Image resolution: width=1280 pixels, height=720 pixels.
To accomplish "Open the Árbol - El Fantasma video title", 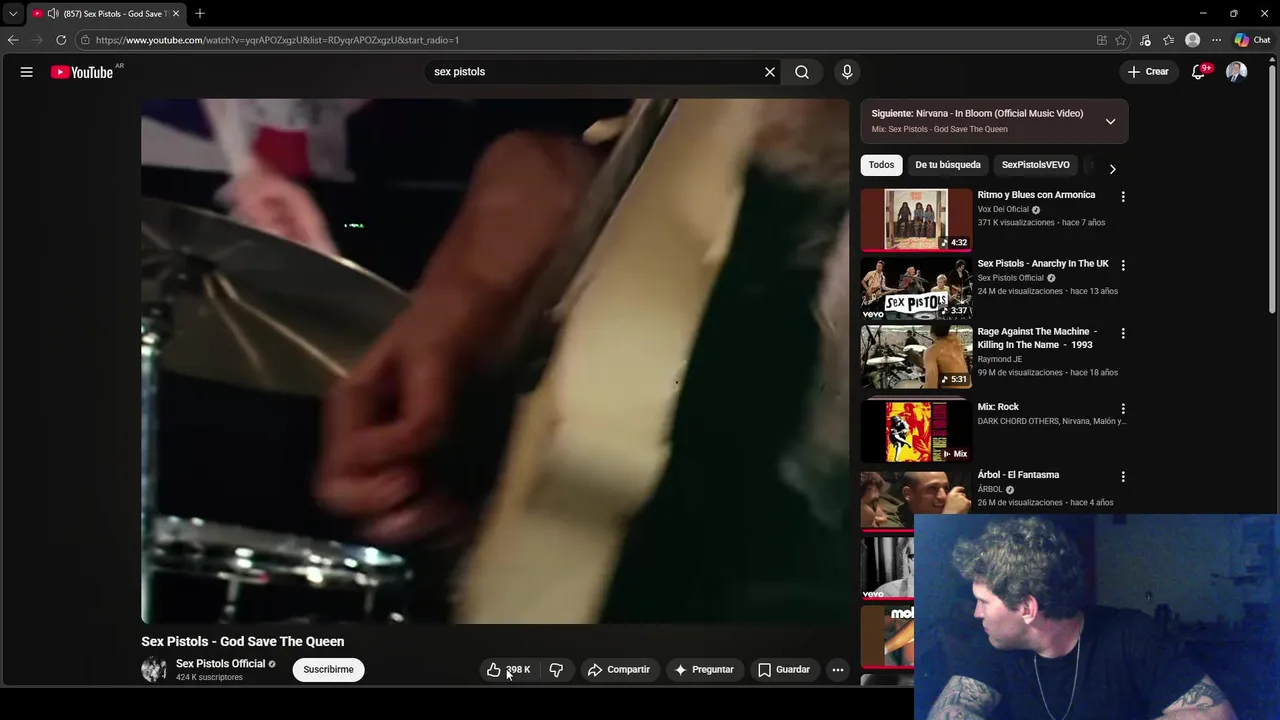I will [x=1018, y=475].
